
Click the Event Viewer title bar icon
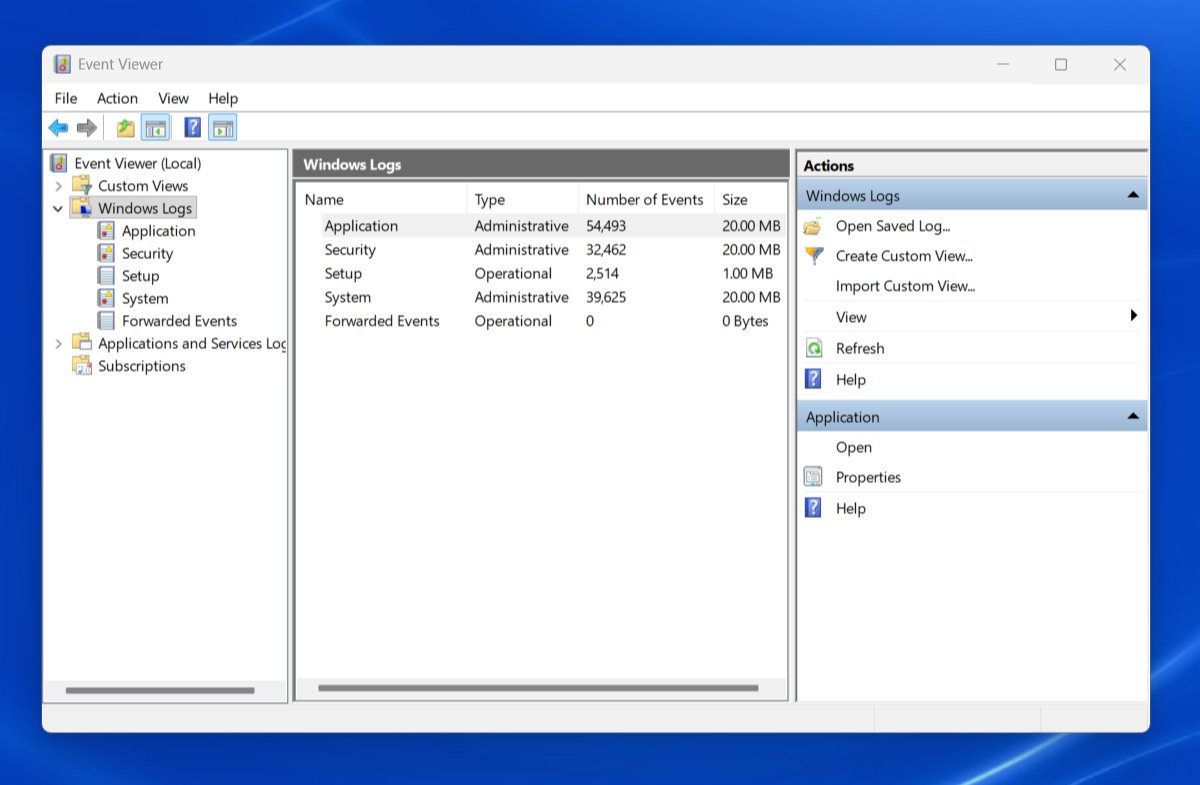(63, 64)
